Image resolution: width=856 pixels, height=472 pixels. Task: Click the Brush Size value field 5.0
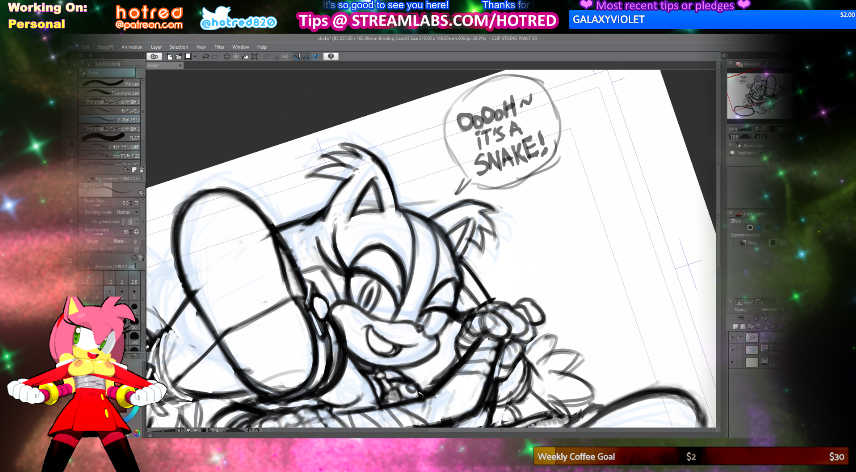coord(126,203)
